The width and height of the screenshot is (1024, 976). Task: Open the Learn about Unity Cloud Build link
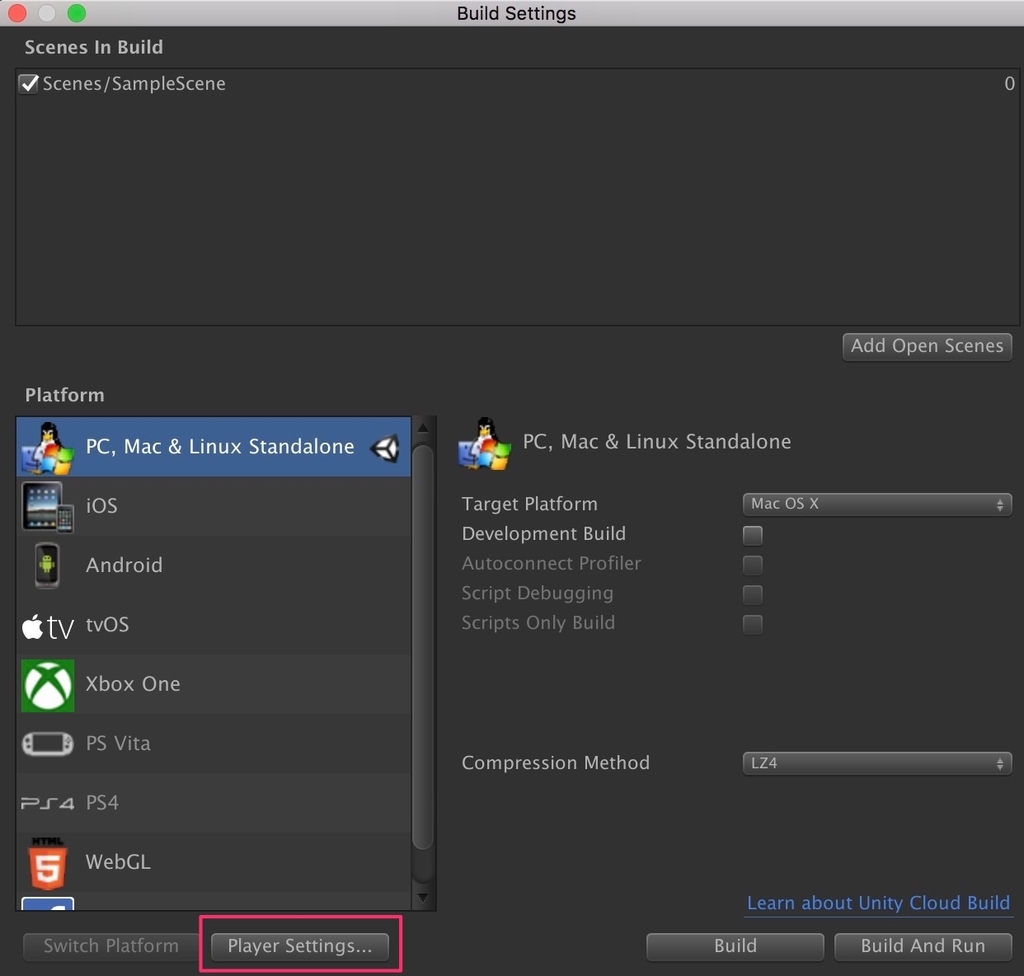pos(878,903)
